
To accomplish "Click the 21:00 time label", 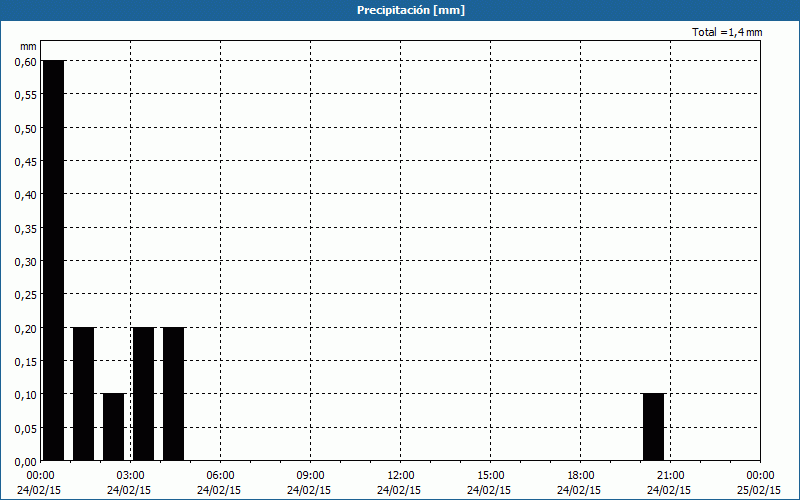I will (x=670, y=476).
